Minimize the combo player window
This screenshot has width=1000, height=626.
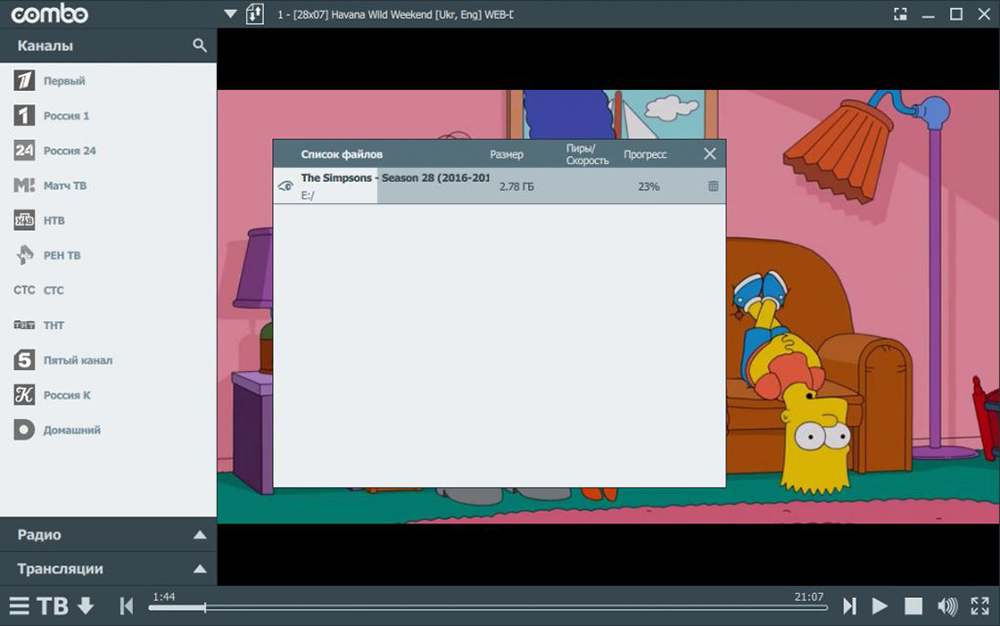tap(929, 15)
